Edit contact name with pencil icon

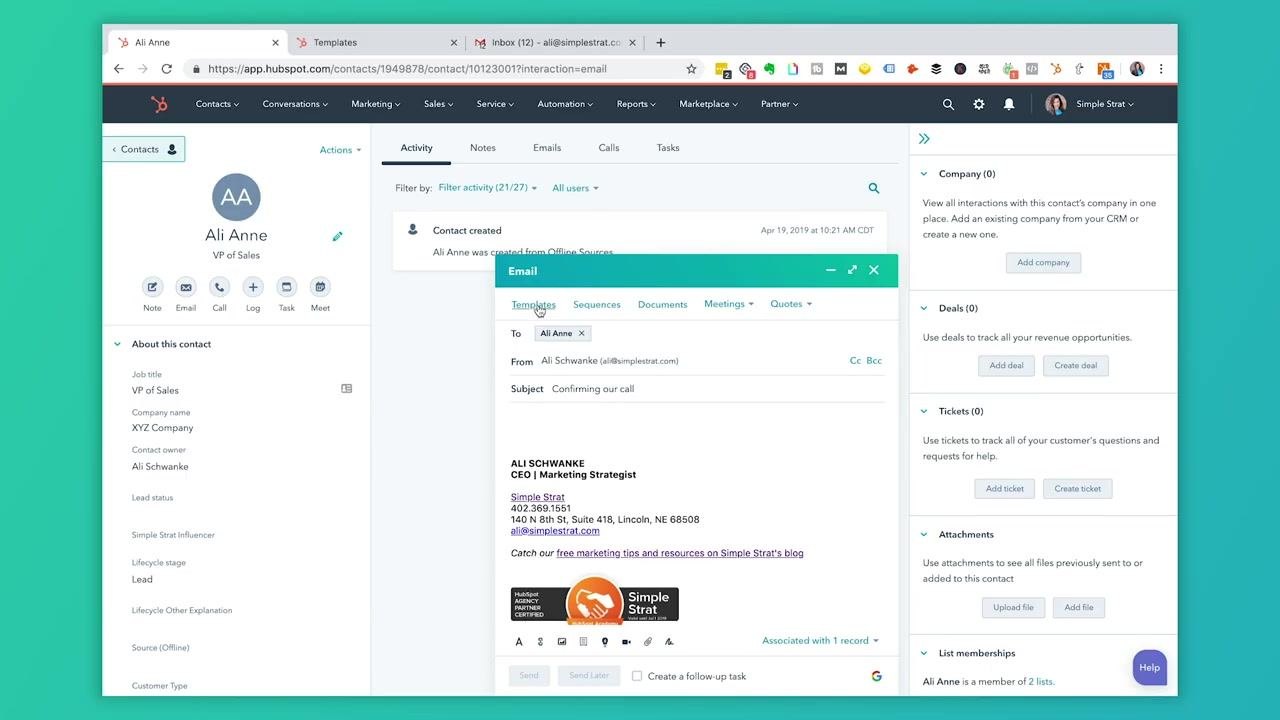pos(338,237)
